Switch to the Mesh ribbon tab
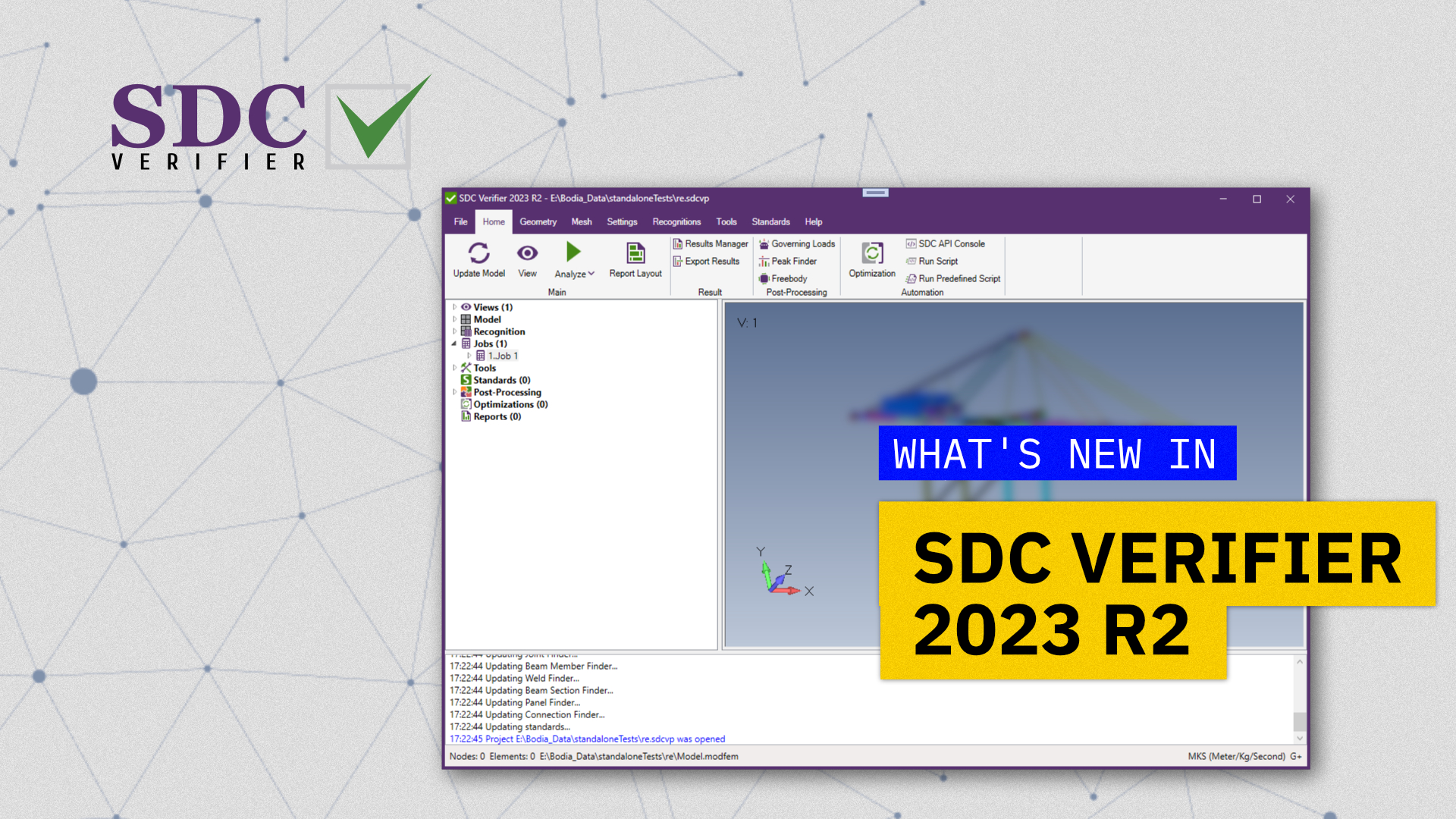Screen dimensions: 1456x819 click(582, 221)
